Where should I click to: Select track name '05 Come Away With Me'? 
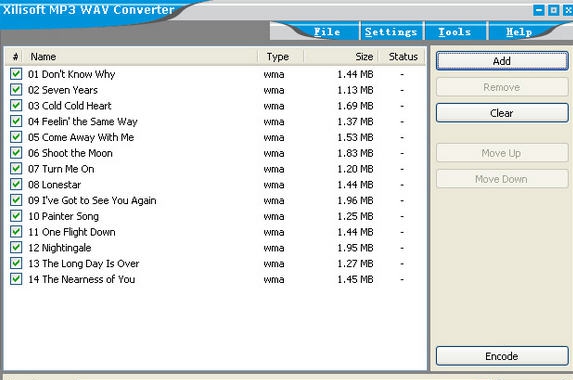[81, 137]
